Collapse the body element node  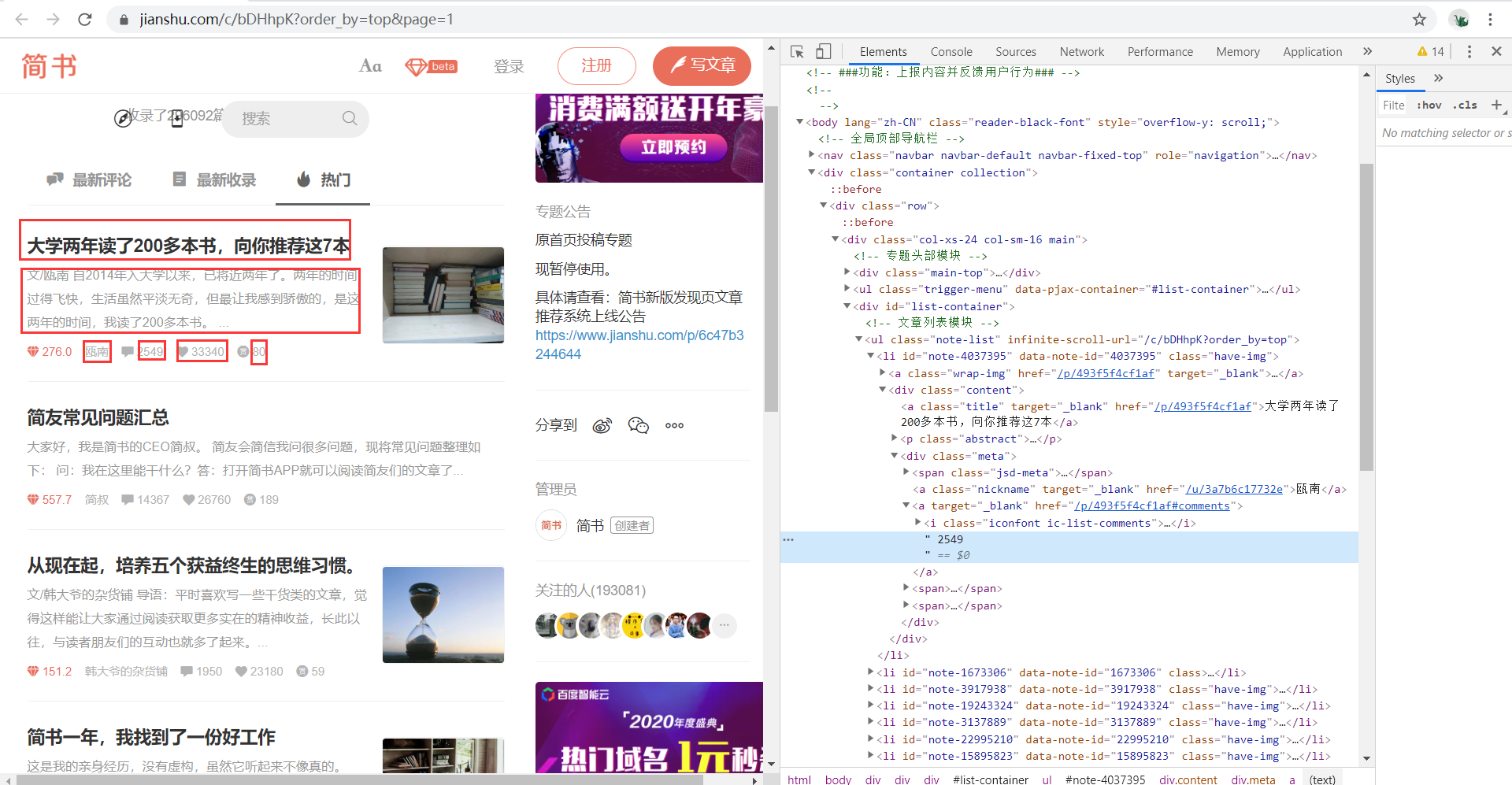point(799,122)
